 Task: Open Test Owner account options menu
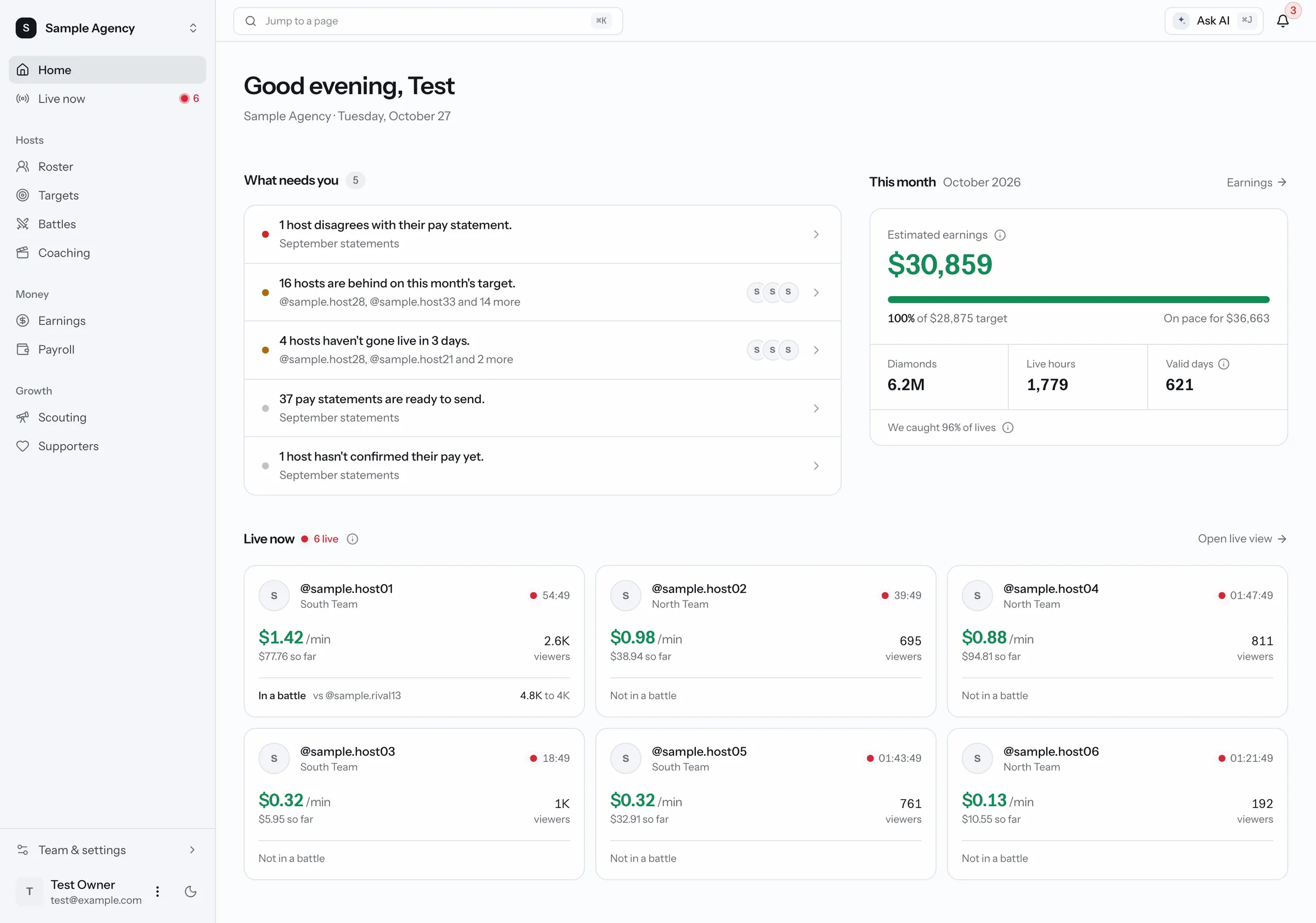click(157, 892)
